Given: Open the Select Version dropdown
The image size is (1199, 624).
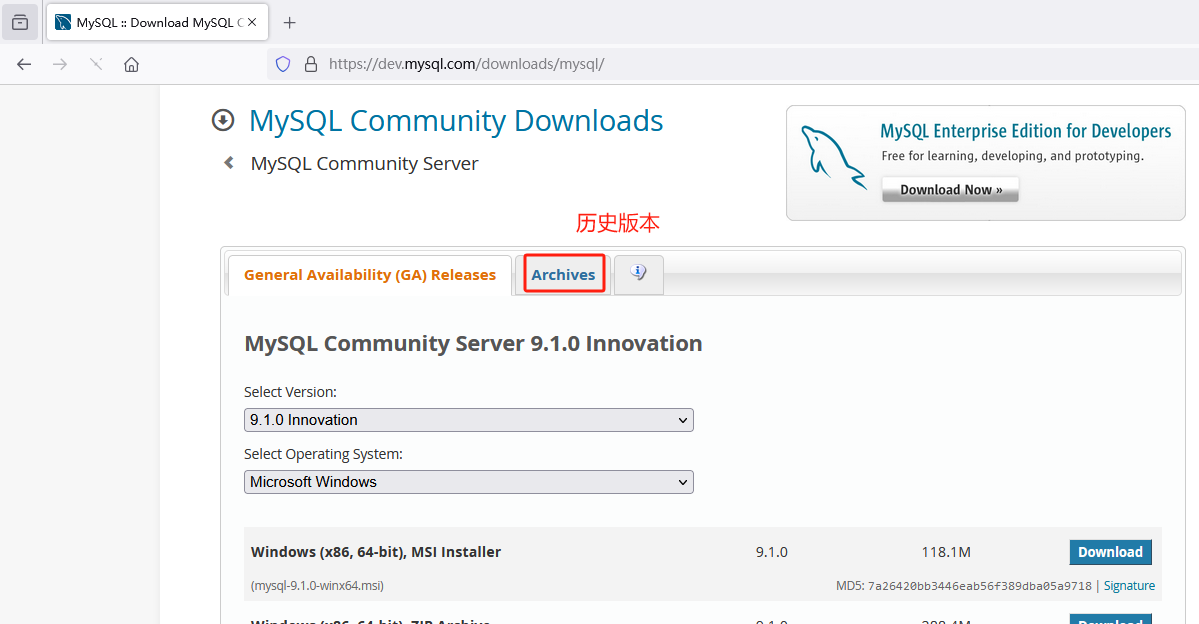Looking at the screenshot, I should point(468,420).
